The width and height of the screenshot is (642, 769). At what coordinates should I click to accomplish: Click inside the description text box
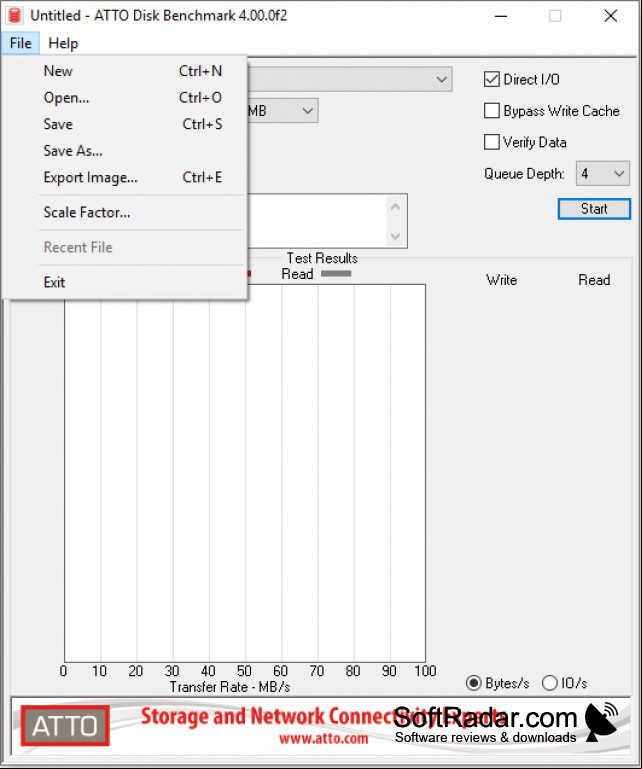coord(319,221)
